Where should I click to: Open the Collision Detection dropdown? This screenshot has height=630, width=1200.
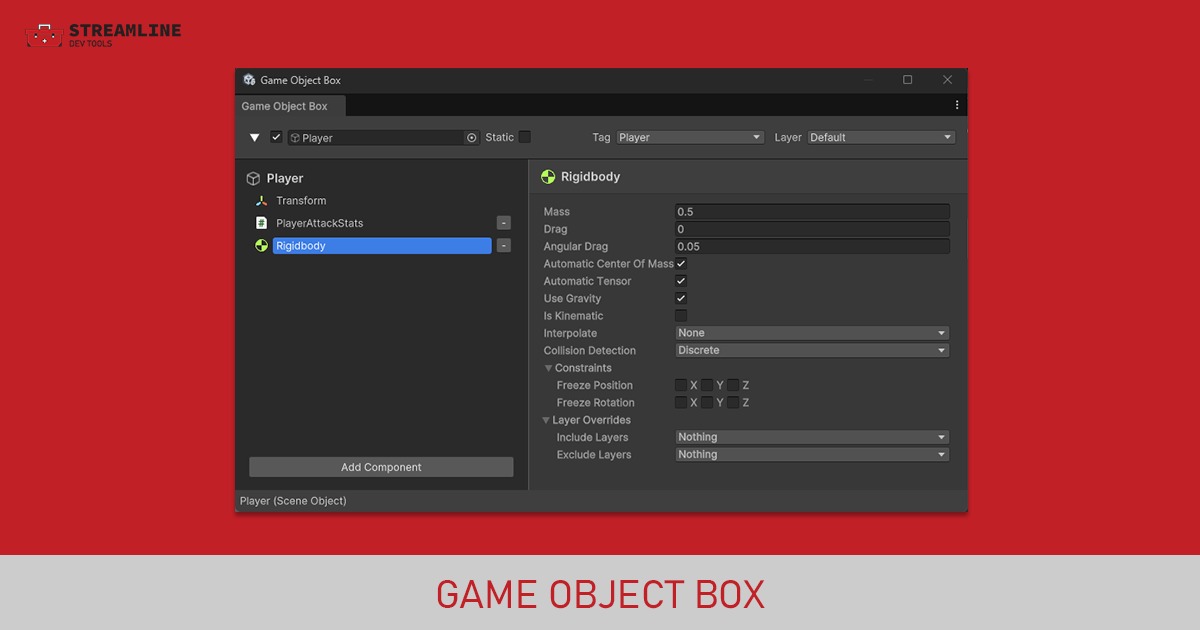coord(812,350)
